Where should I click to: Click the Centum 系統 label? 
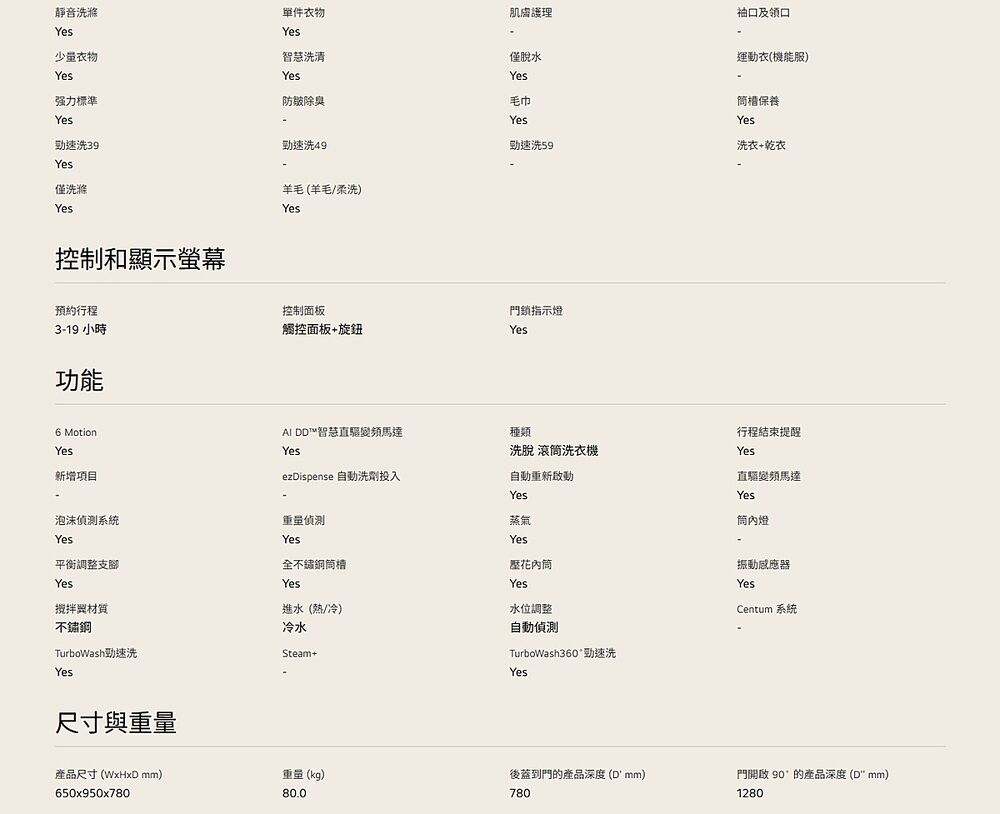[766, 610]
